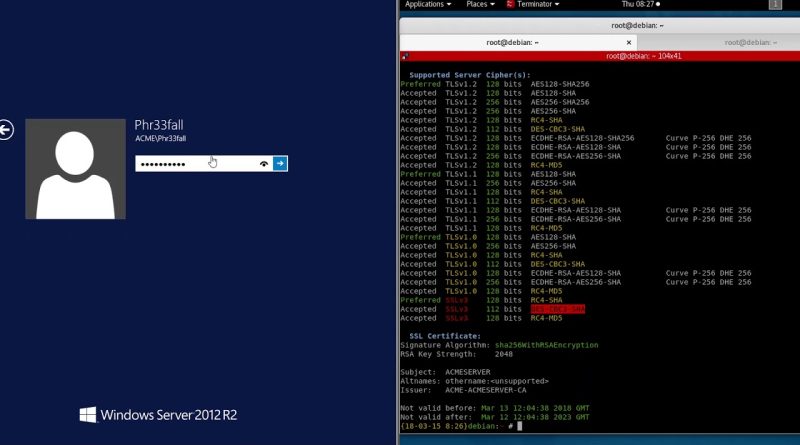Click the 'Not valid before' date line
The image size is (800, 445).
[x=495, y=408]
